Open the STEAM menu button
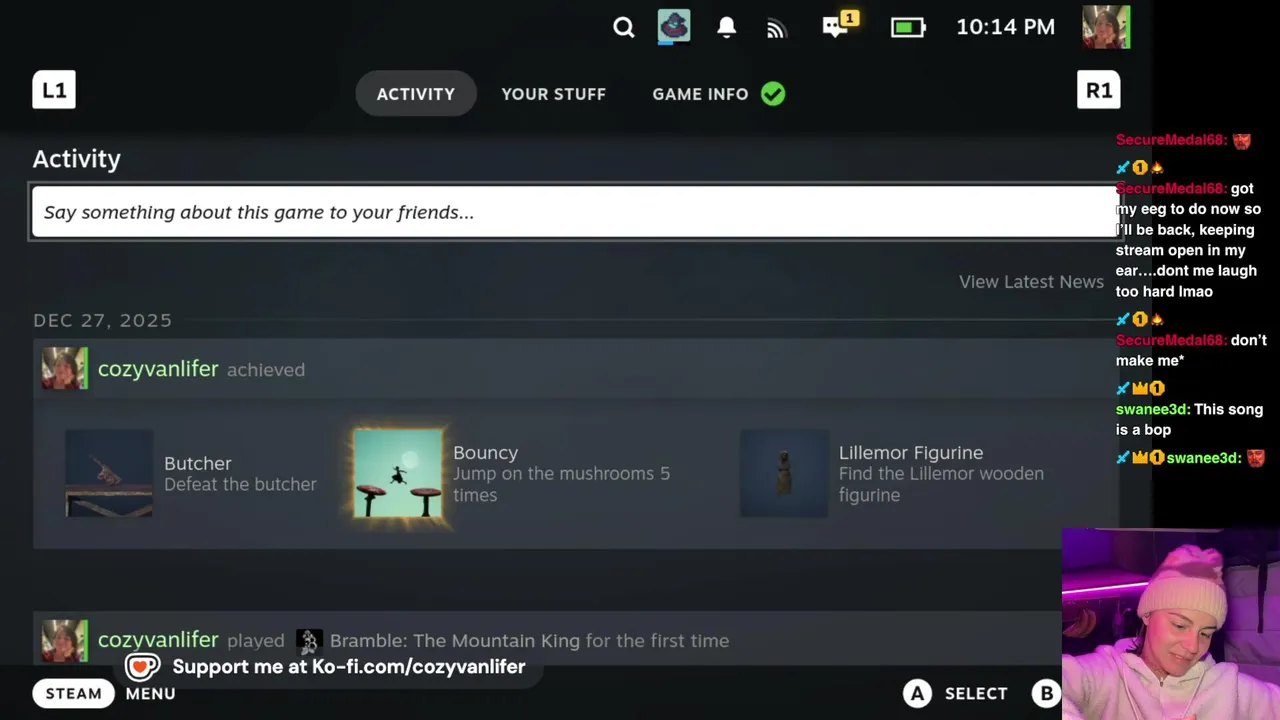Image resolution: width=1280 pixels, height=720 pixels. [74, 693]
